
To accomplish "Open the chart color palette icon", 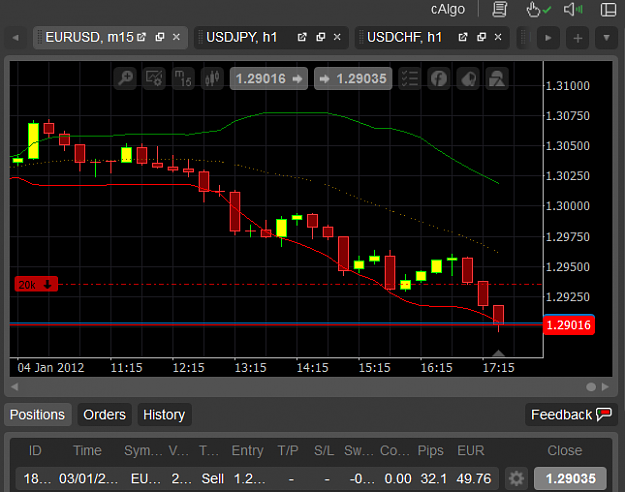I will coord(468,78).
